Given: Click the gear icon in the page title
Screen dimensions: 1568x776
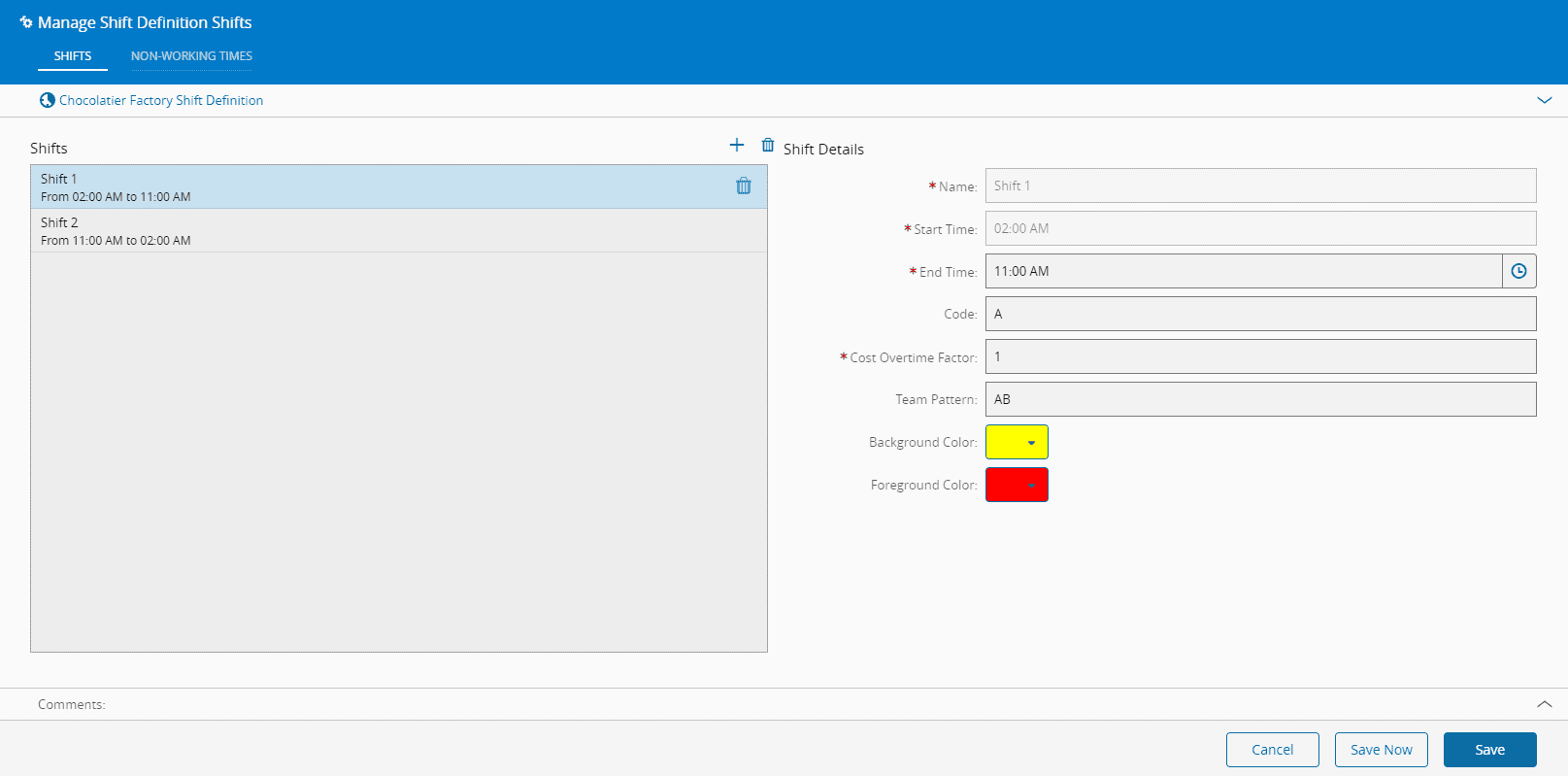Looking at the screenshot, I should [26, 22].
